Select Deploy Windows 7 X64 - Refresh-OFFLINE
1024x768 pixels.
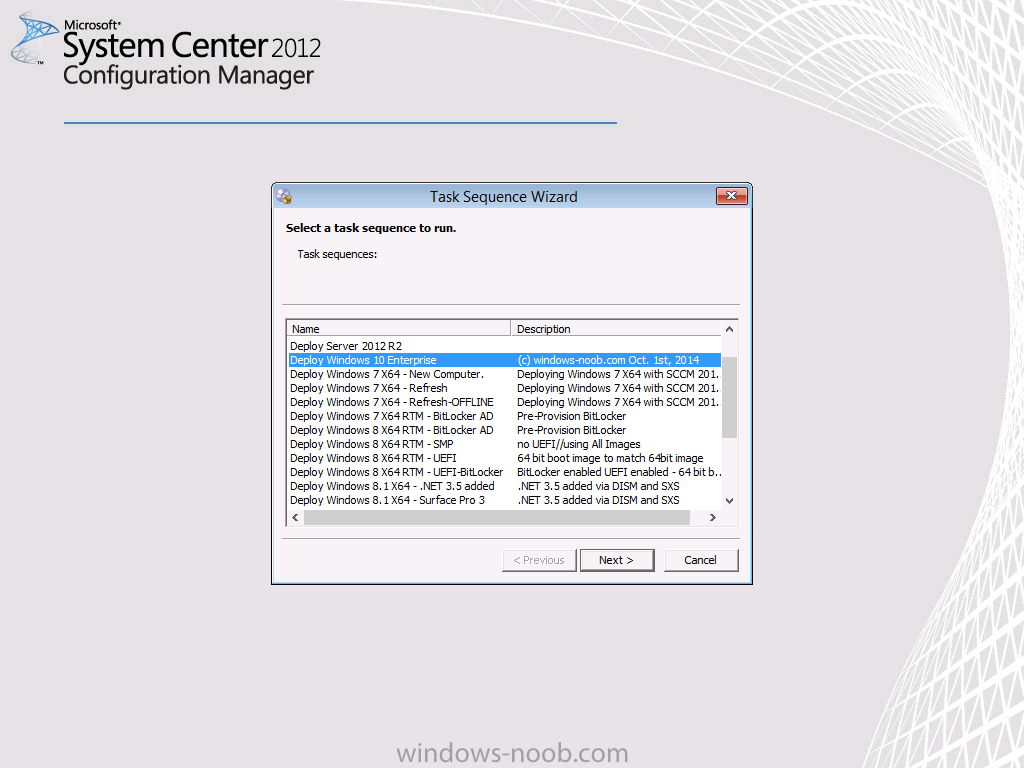coord(505,402)
